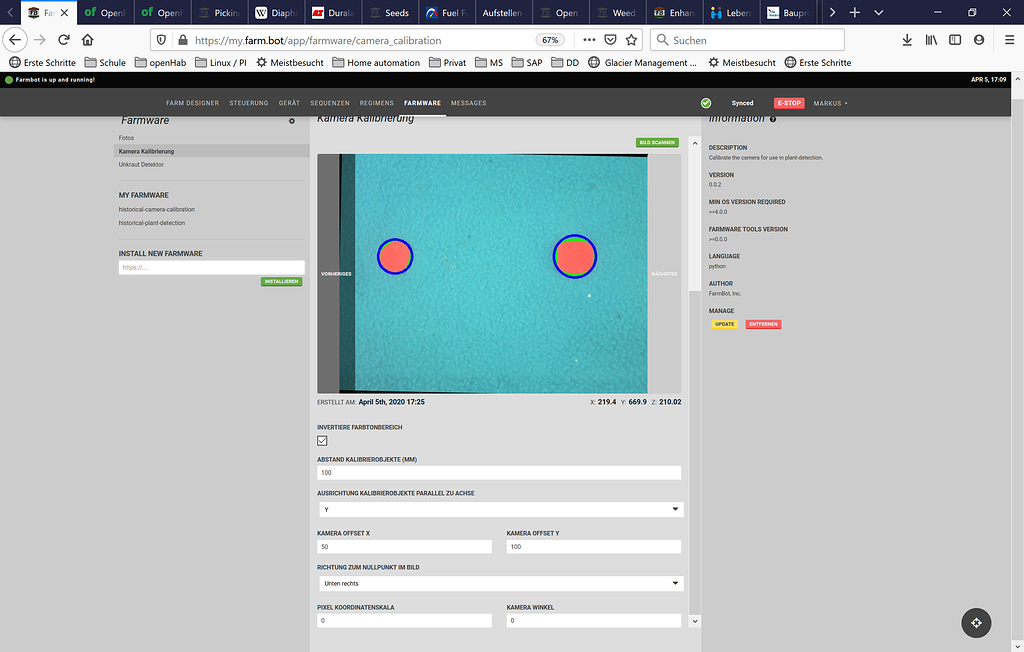Uncheck Invertiere Farbtonbereich
Screen dimensions: 1024x652
point(321,440)
